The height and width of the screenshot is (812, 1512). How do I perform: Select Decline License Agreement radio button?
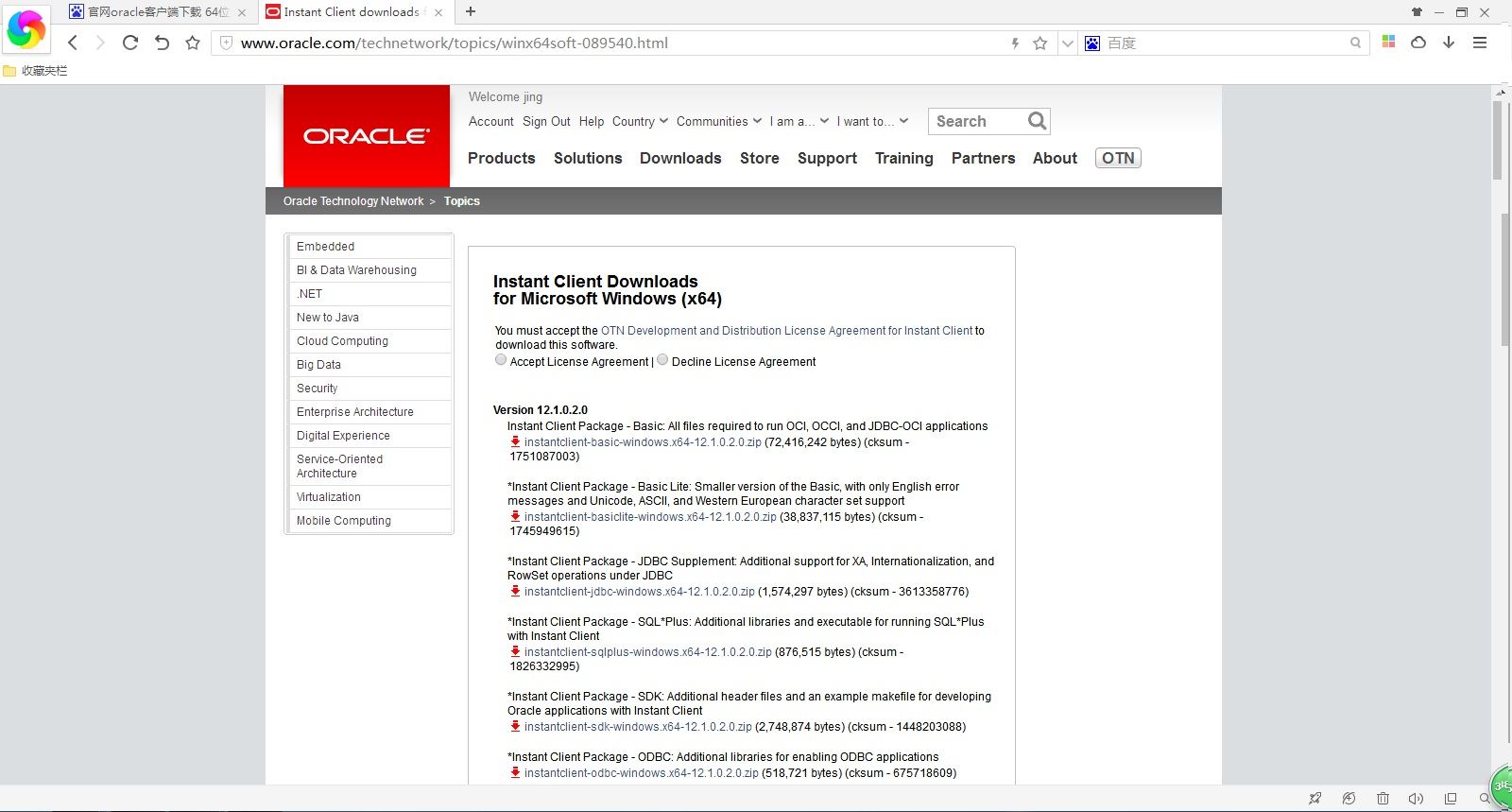click(x=662, y=359)
